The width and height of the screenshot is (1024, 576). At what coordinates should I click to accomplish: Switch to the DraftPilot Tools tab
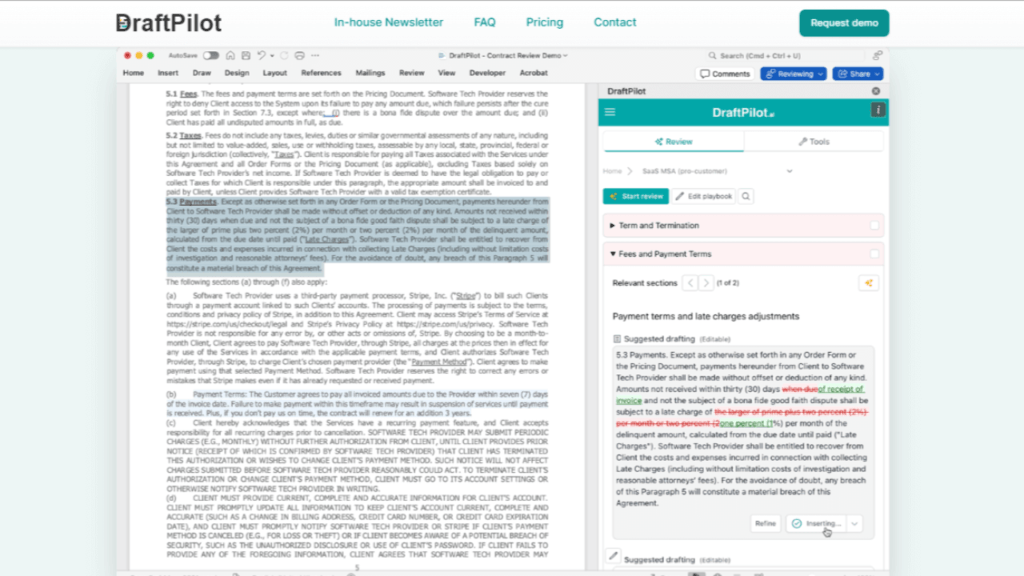coord(814,142)
